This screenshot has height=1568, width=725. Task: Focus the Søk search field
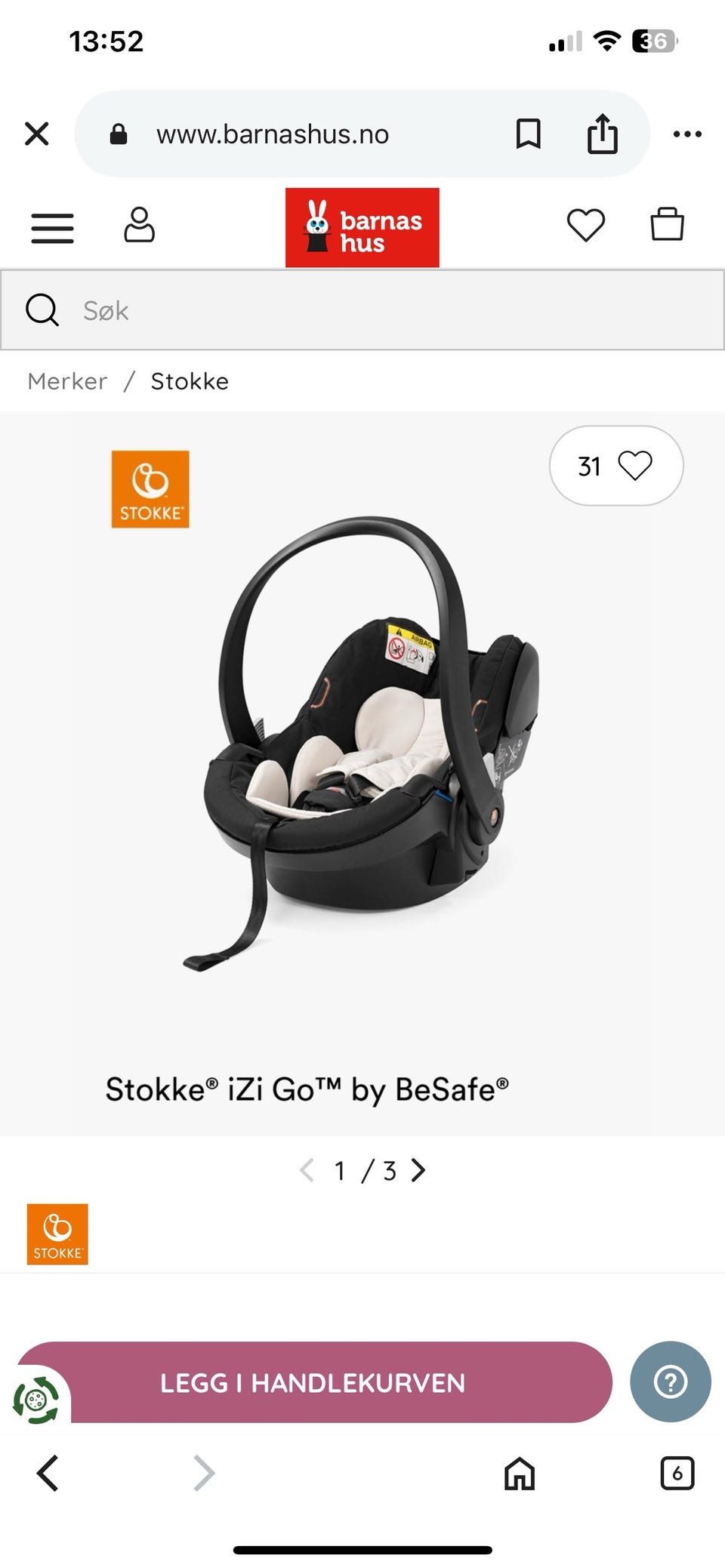(x=362, y=310)
